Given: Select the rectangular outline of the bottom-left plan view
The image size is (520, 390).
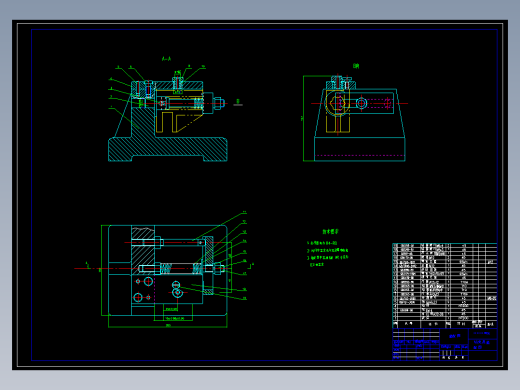Looking at the screenshot, I should click(168, 270).
